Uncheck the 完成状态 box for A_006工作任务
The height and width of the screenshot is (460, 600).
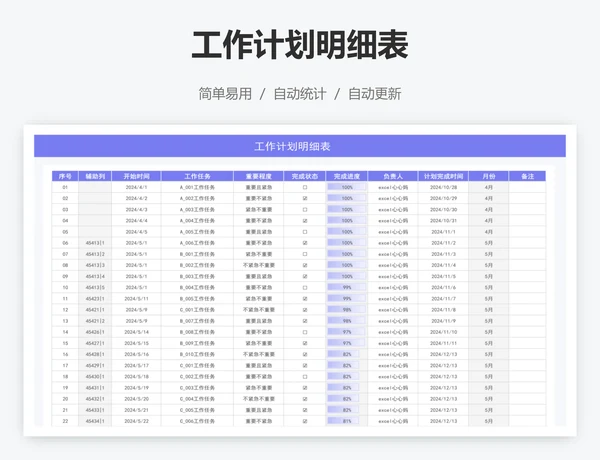tap(305, 243)
